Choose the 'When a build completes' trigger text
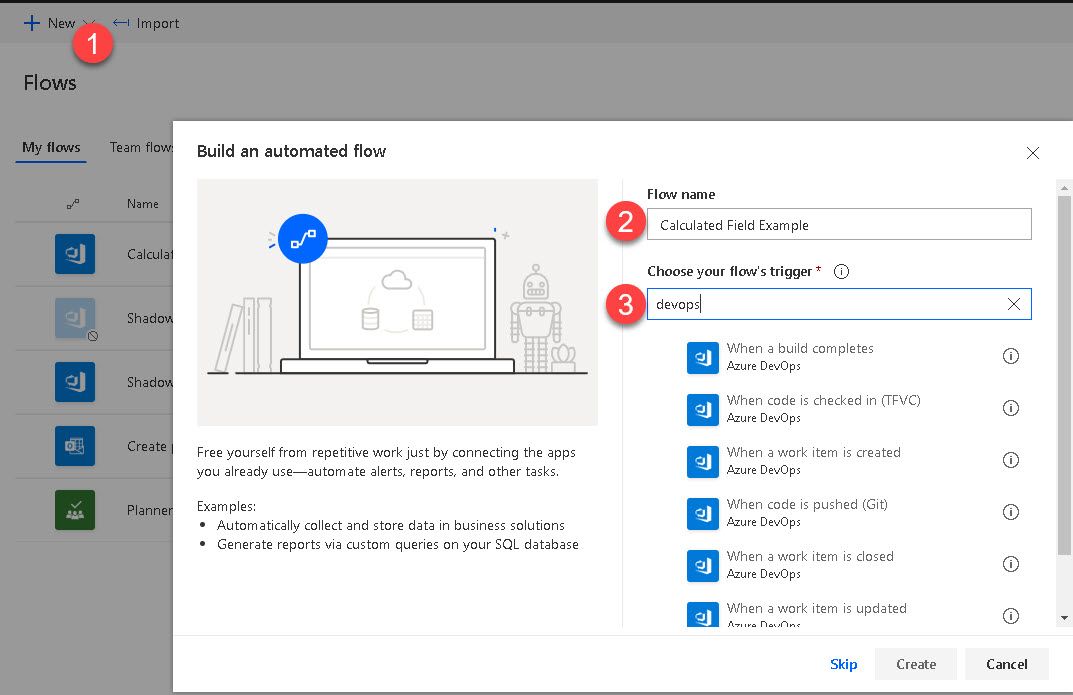This screenshot has height=695, width=1073. [x=800, y=348]
